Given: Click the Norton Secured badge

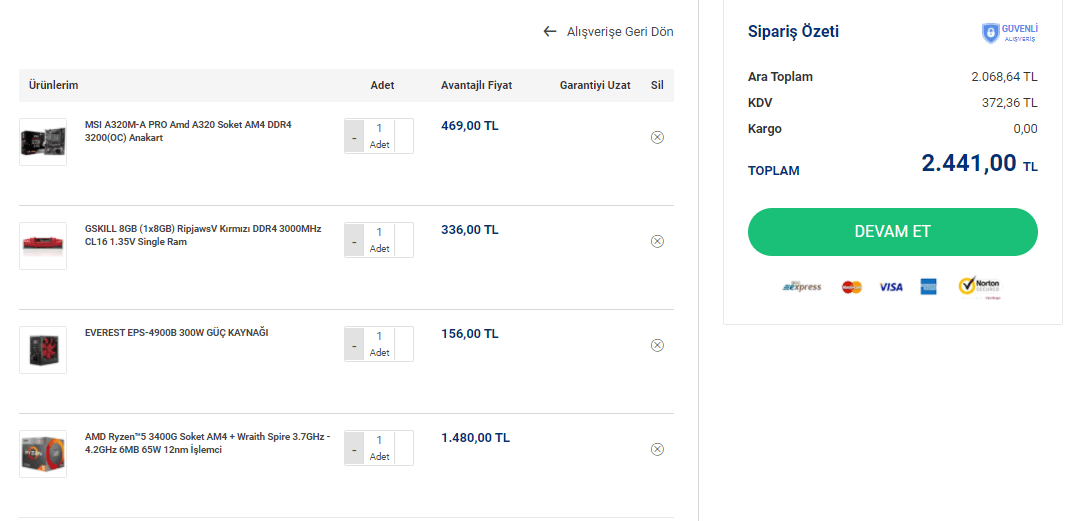Looking at the screenshot, I should click(979, 287).
